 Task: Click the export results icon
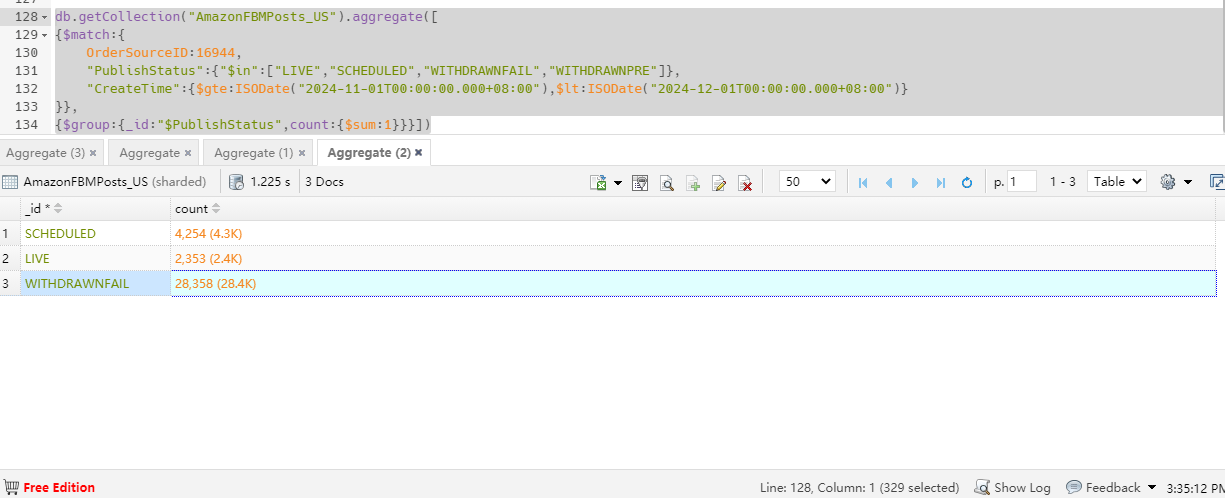coord(599,182)
